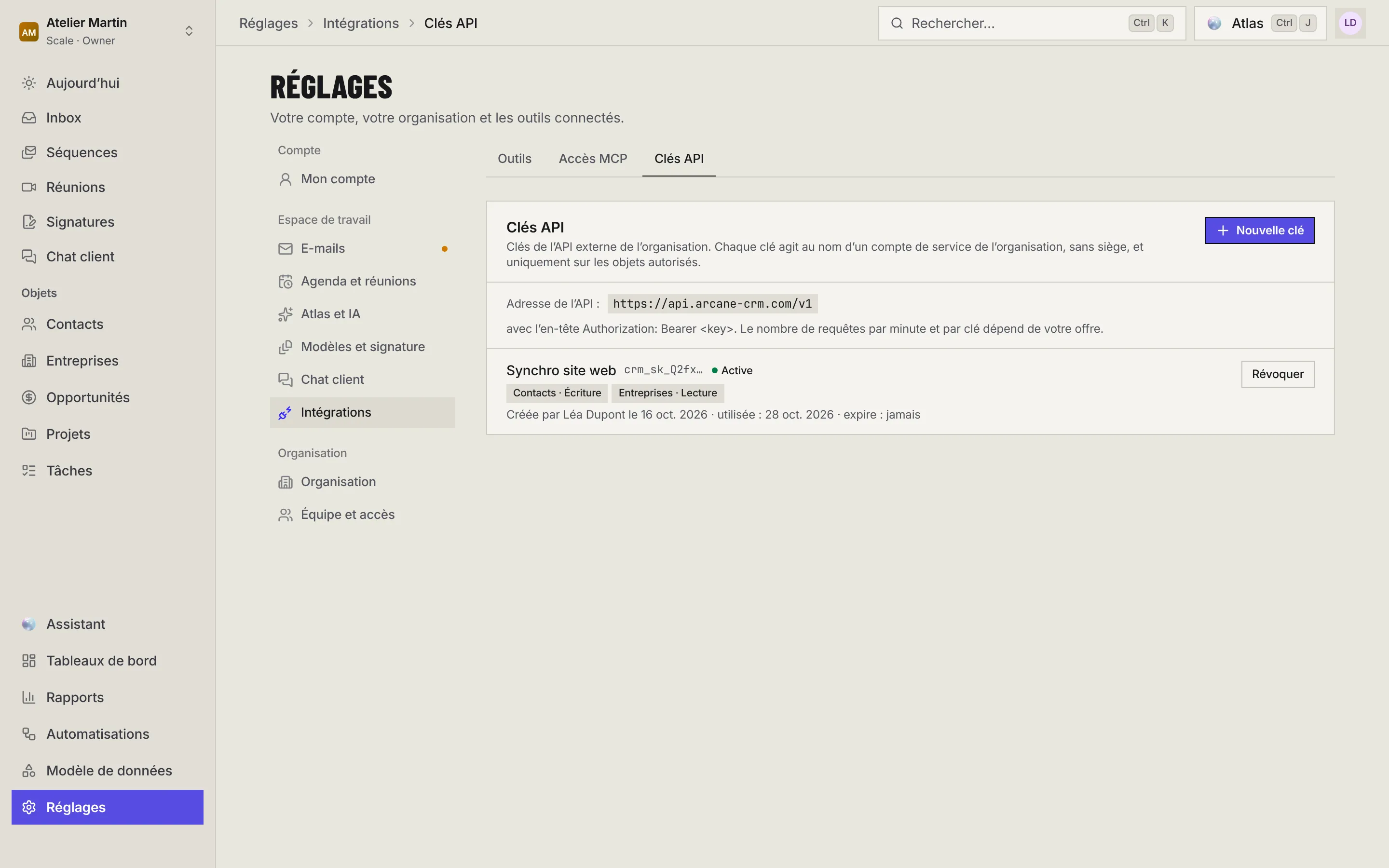The height and width of the screenshot is (868, 1389).
Task: Click the Contacts · Écriture scope tag
Action: point(557,393)
